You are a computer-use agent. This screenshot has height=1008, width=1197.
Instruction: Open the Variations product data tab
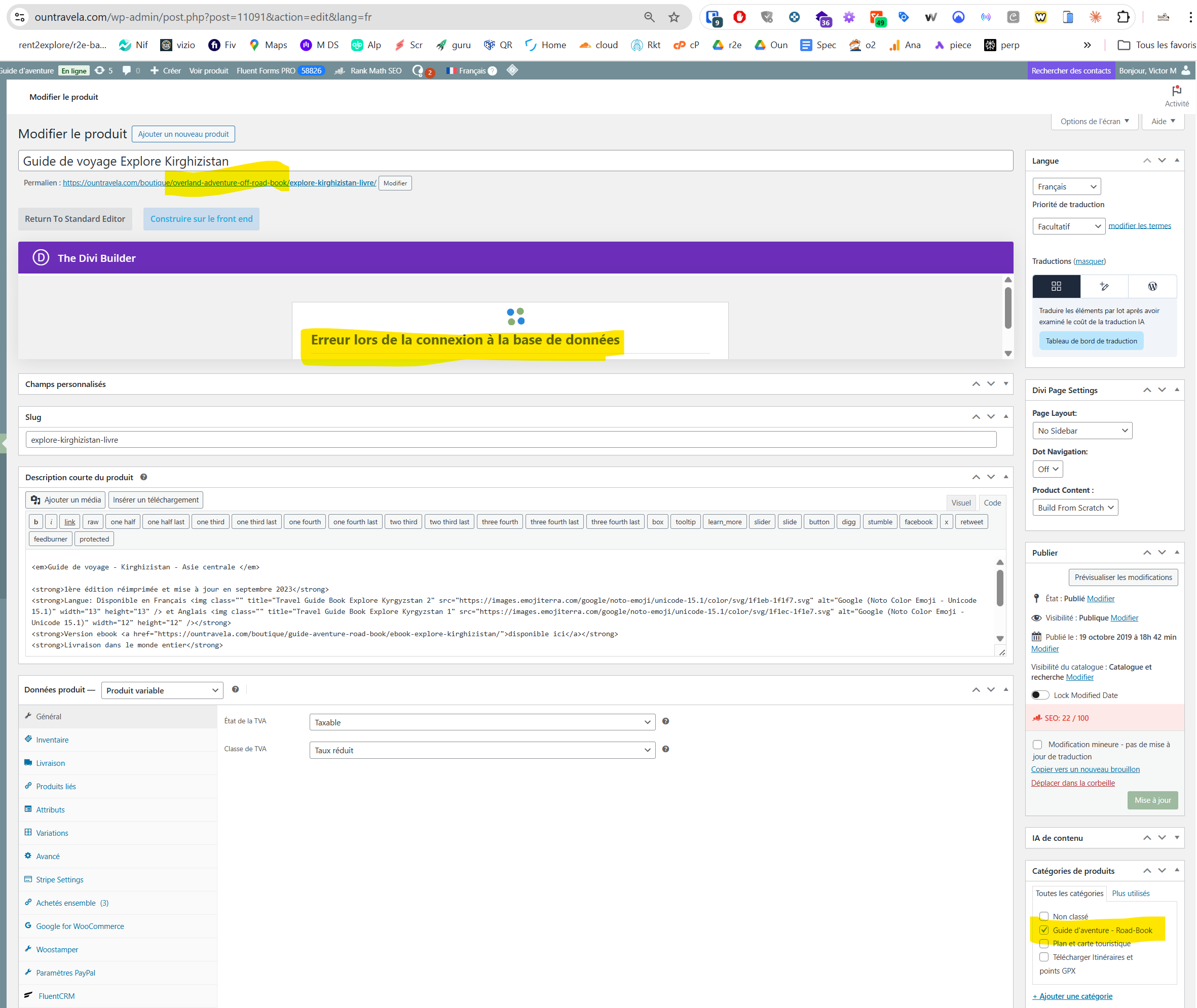(x=52, y=833)
